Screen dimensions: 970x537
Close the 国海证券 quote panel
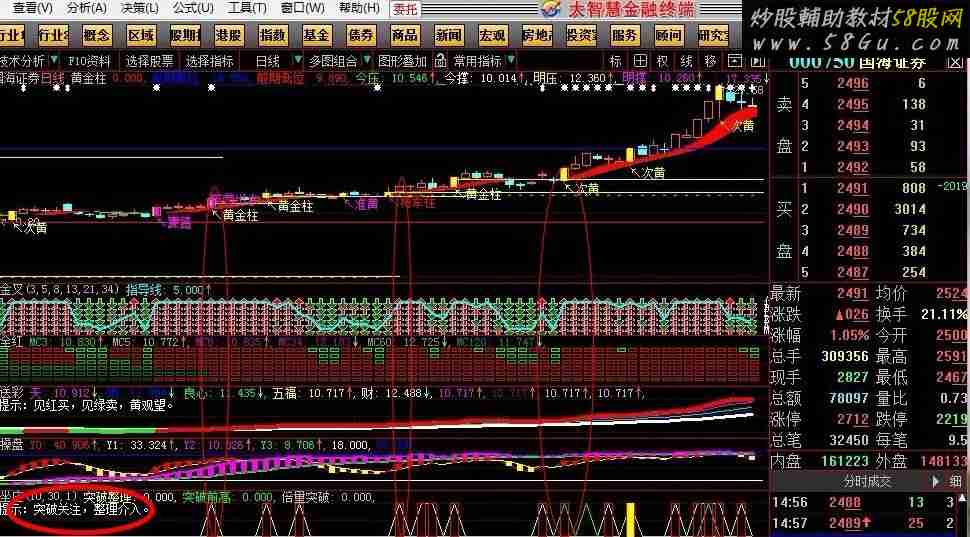tap(956, 62)
